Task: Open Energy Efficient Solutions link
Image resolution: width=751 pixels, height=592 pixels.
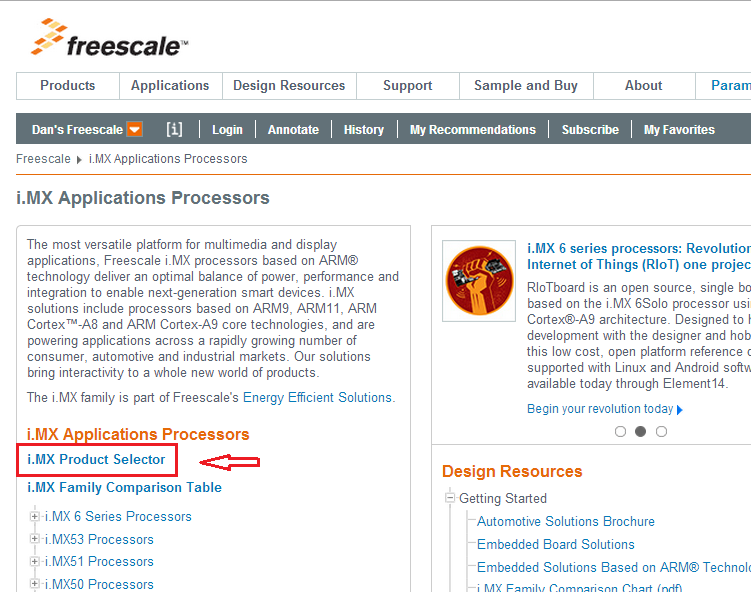Action: (x=318, y=398)
